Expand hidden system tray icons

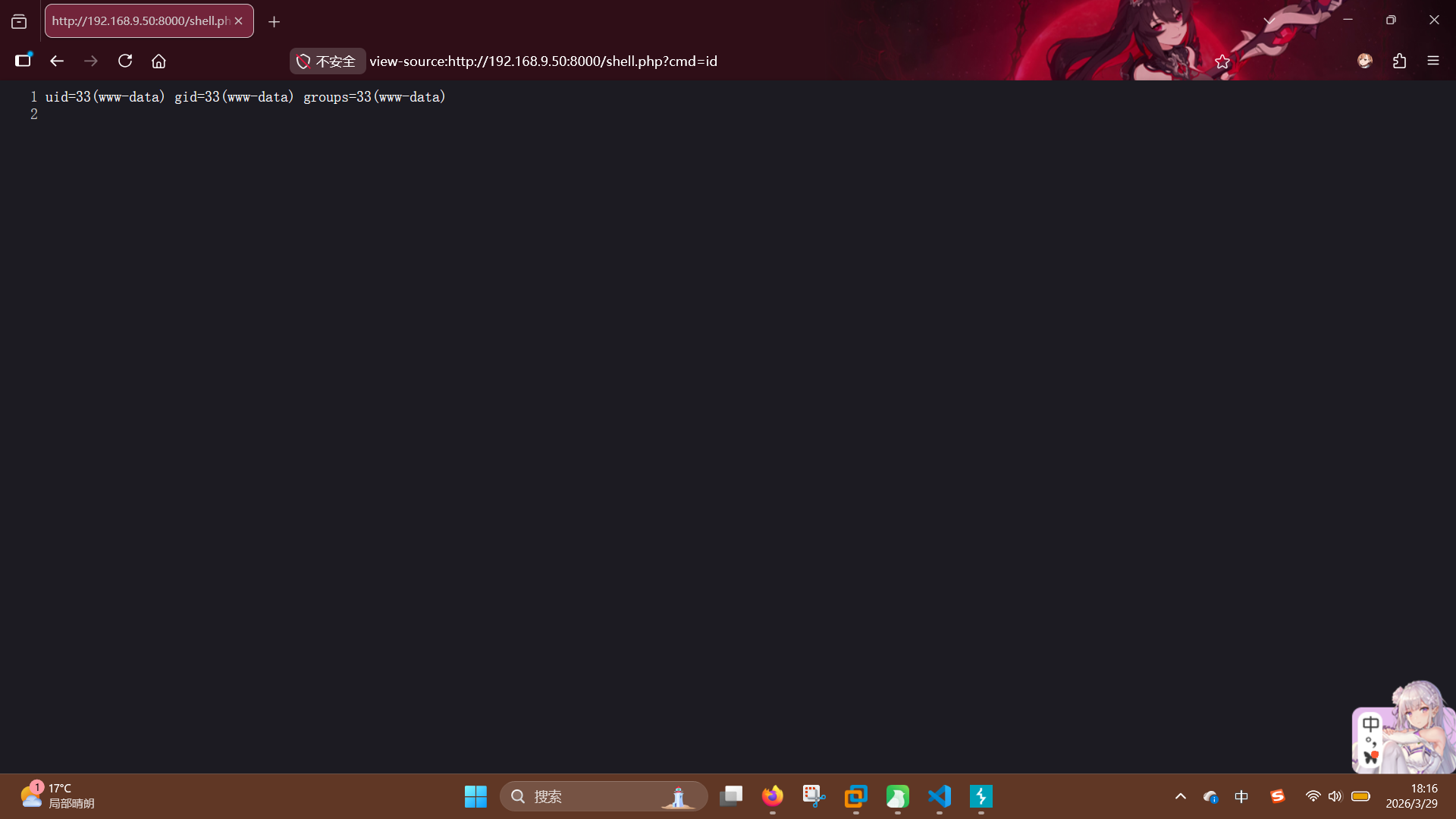click(1180, 796)
